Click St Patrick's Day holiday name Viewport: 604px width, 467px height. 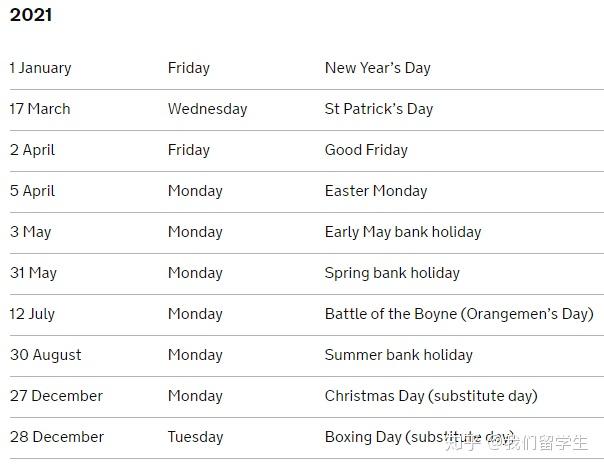coord(378,109)
